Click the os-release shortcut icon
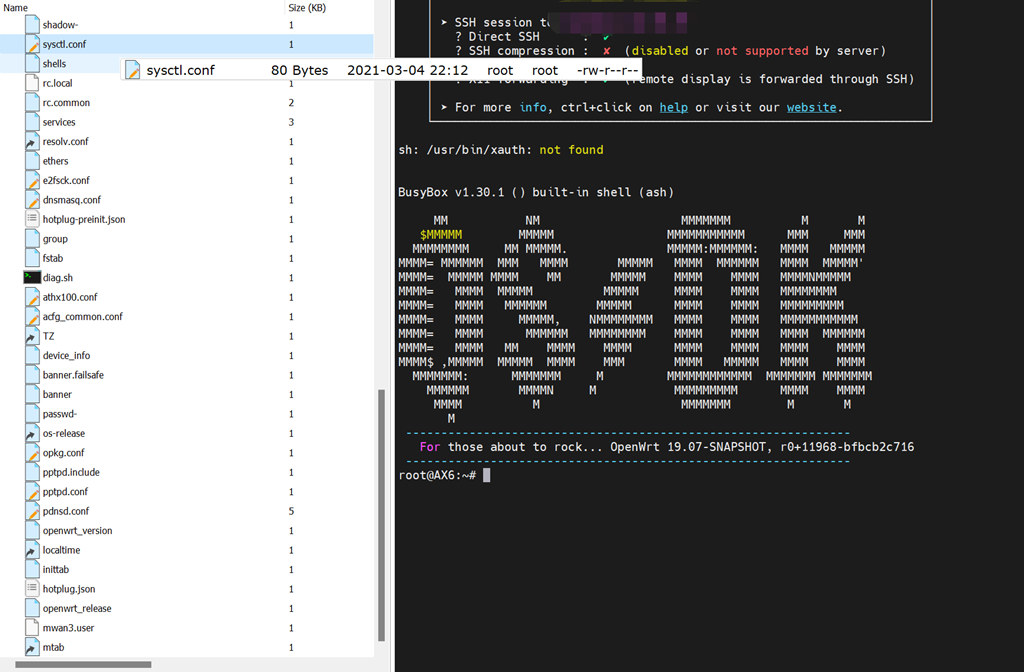 tap(32, 434)
